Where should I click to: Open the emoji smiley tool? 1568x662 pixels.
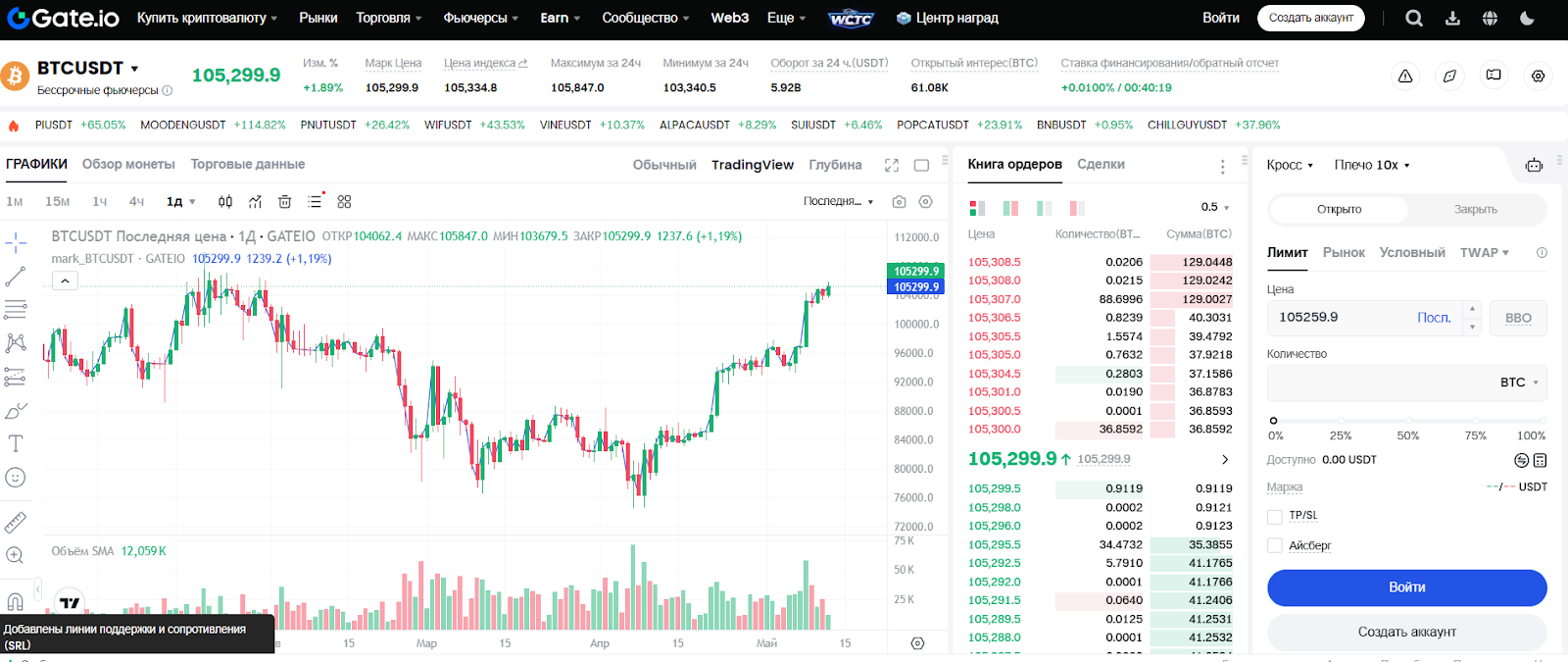[x=16, y=478]
